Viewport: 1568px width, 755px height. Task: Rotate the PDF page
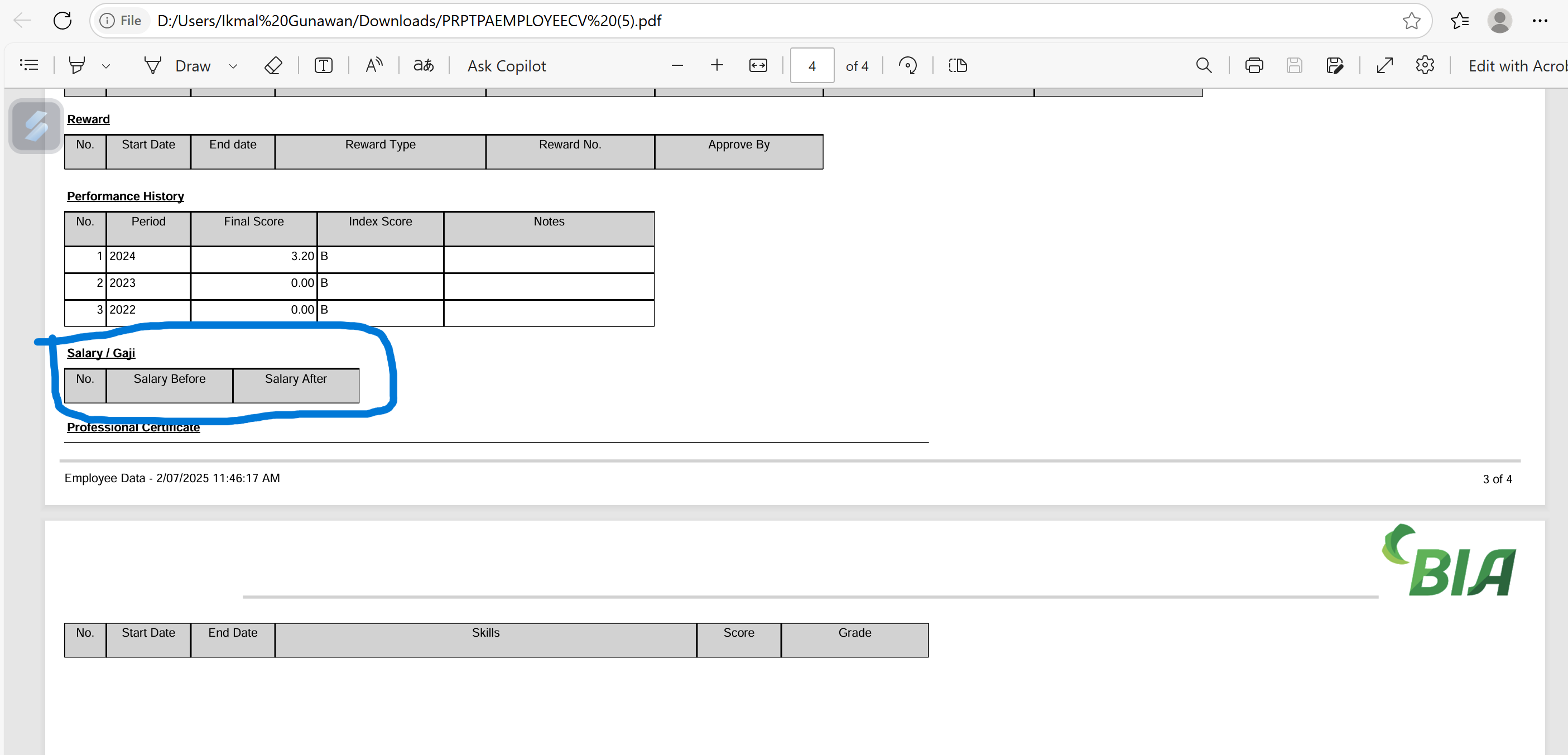[907, 65]
